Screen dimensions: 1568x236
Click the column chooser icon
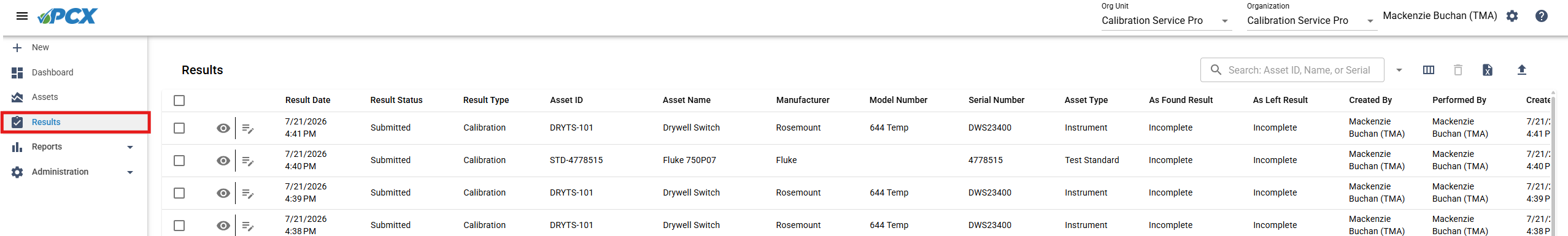click(1429, 70)
